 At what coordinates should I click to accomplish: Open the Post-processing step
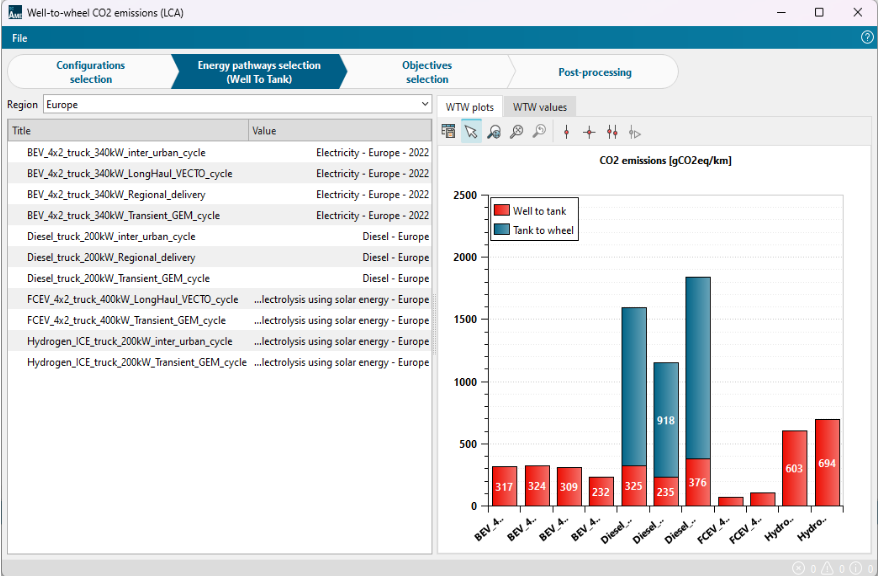click(594, 72)
